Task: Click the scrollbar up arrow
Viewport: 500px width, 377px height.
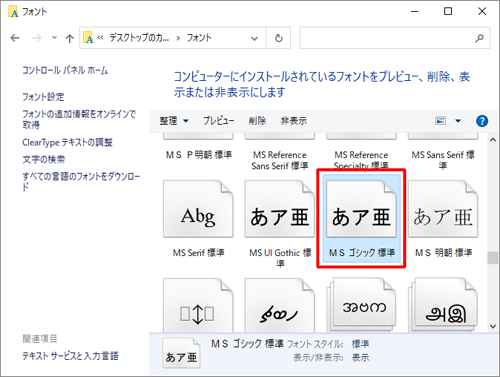Action: tap(493, 140)
